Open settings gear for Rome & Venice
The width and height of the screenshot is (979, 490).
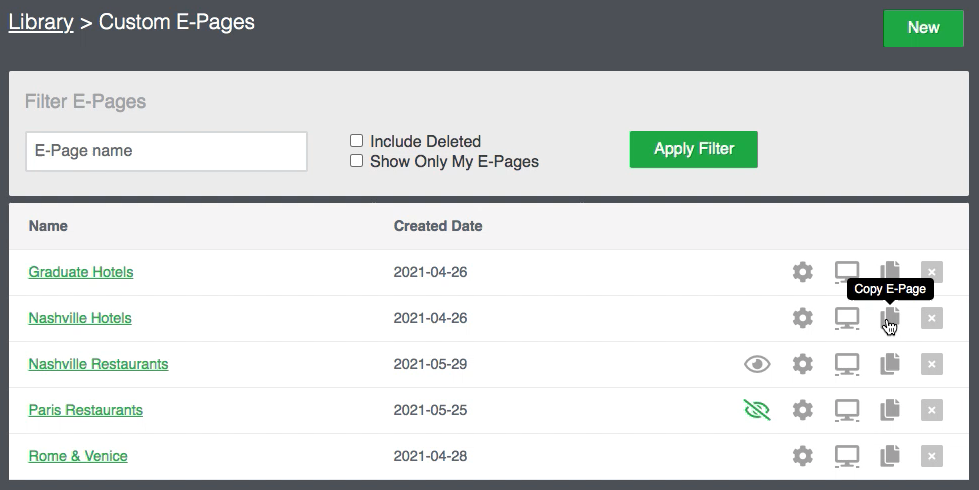pos(802,456)
